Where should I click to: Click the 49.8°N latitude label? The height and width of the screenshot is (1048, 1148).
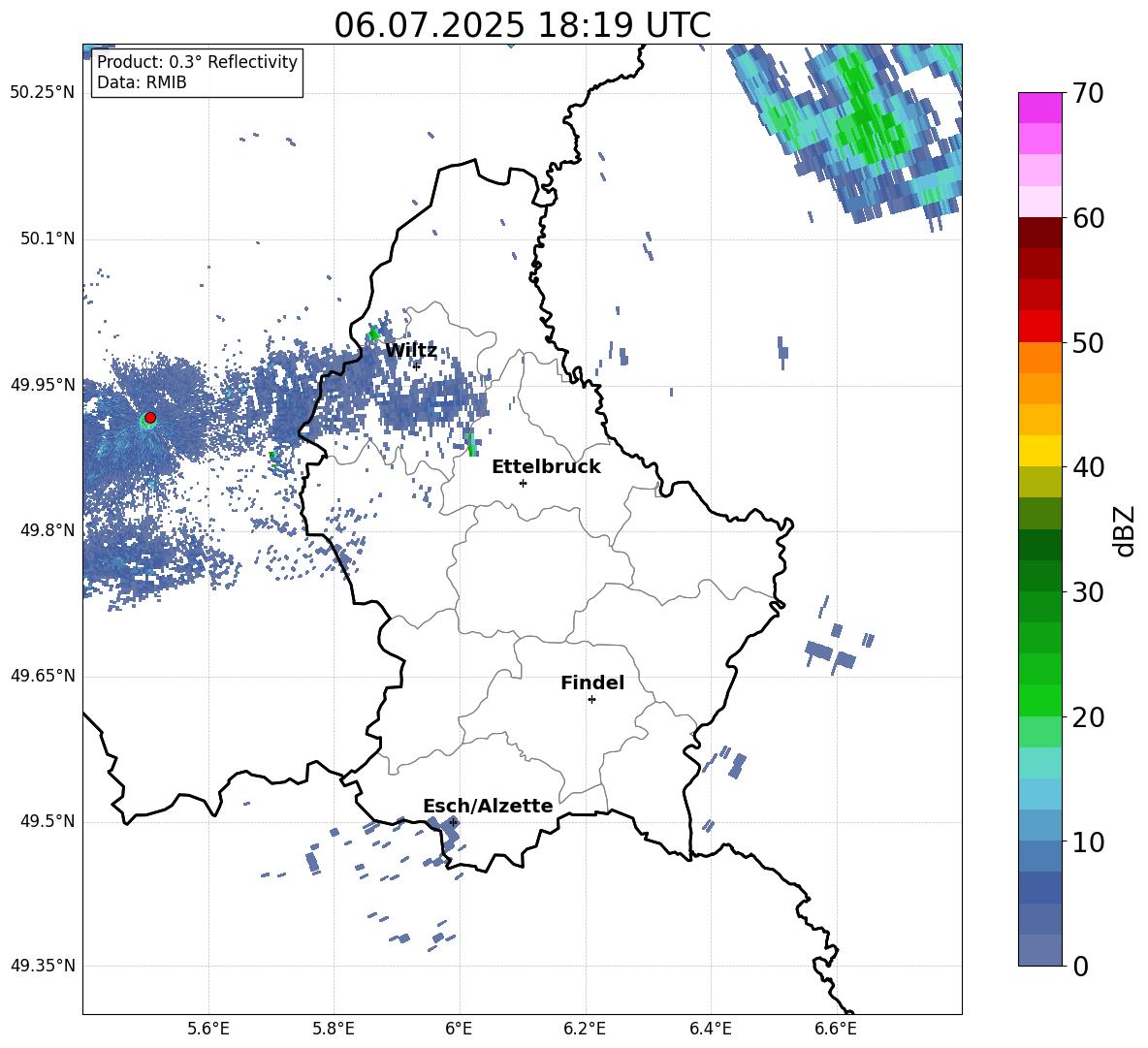click(48, 530)
